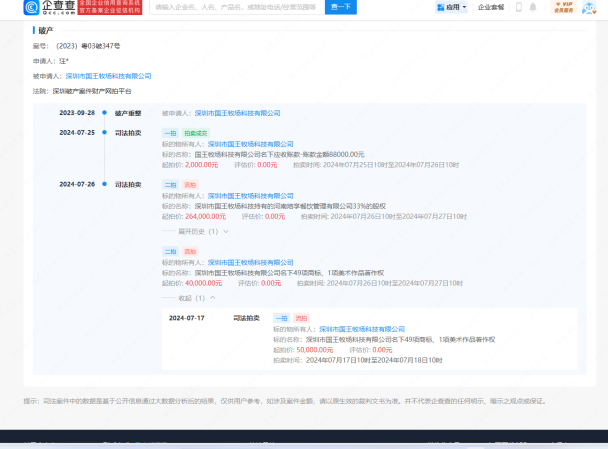Viewport: 608px width, 449px height.
Task: Expand 展开历史 (1) section
Action: (x=203, y=231)
